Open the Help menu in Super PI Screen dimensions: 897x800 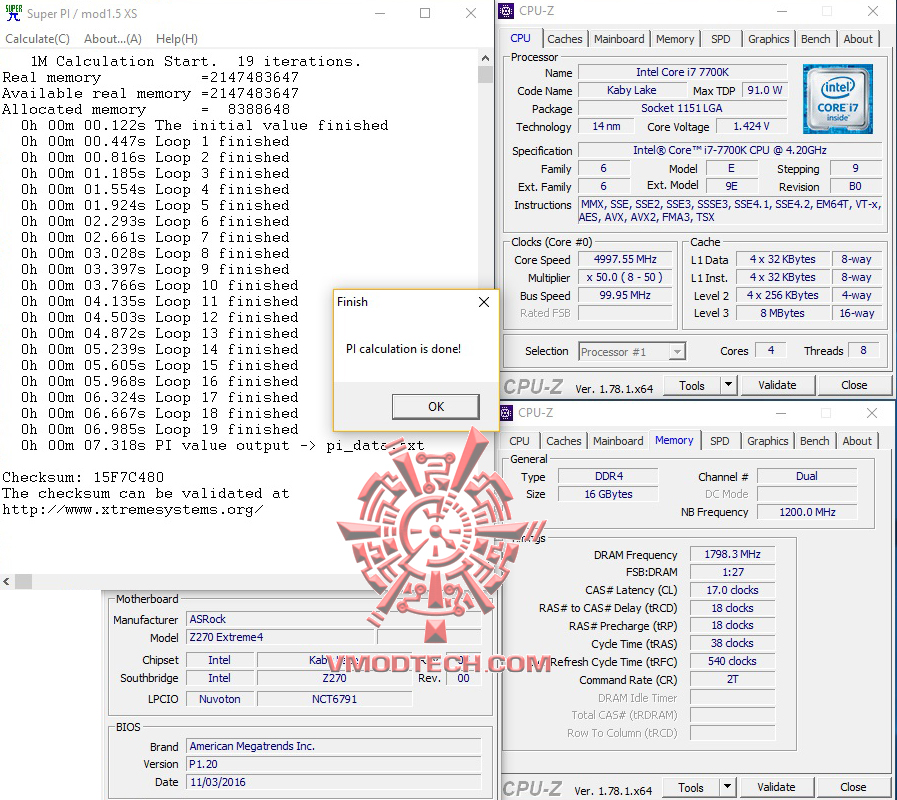tap(176, 38)
